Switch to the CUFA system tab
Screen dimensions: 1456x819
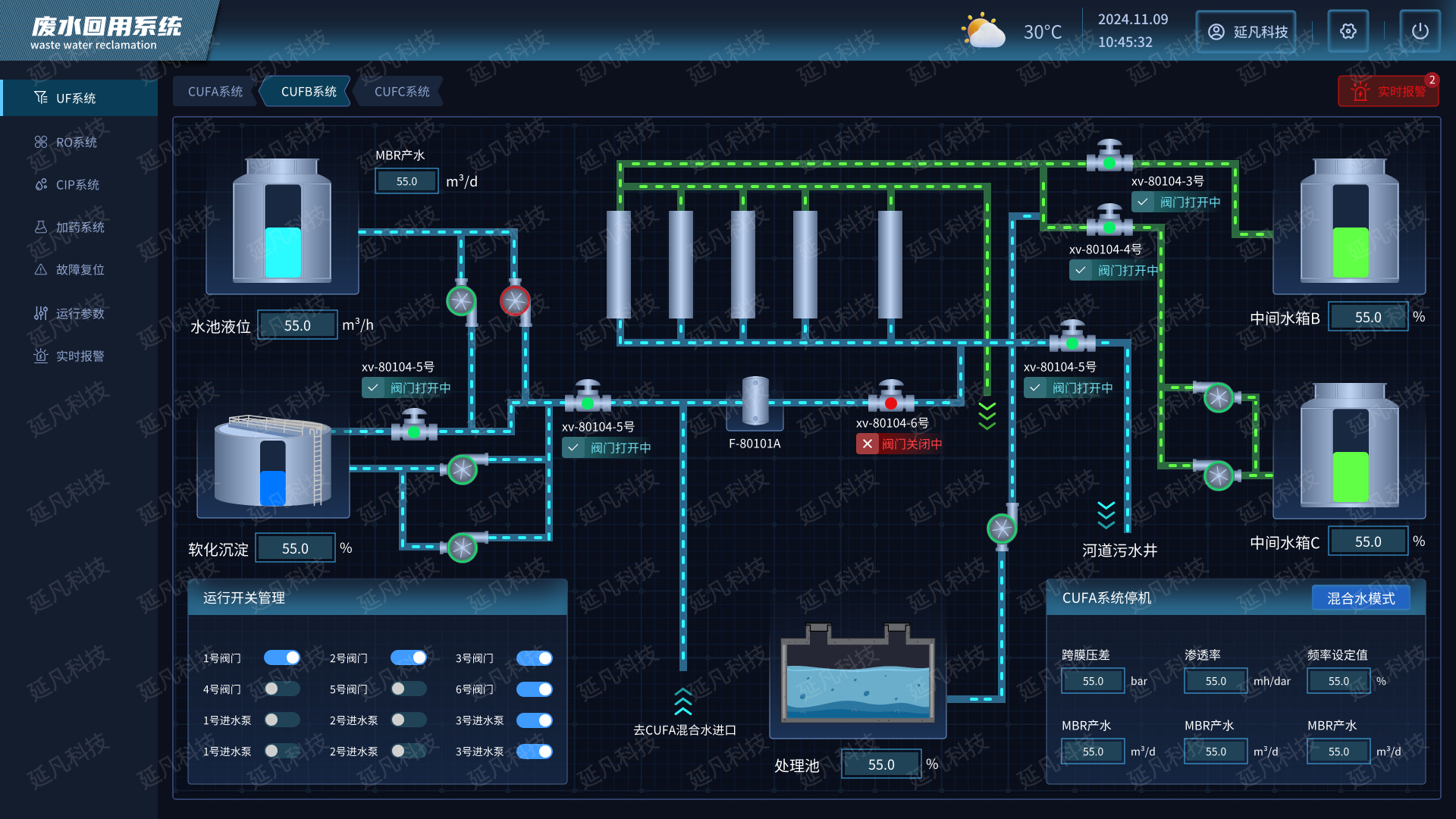click(215, 92)
